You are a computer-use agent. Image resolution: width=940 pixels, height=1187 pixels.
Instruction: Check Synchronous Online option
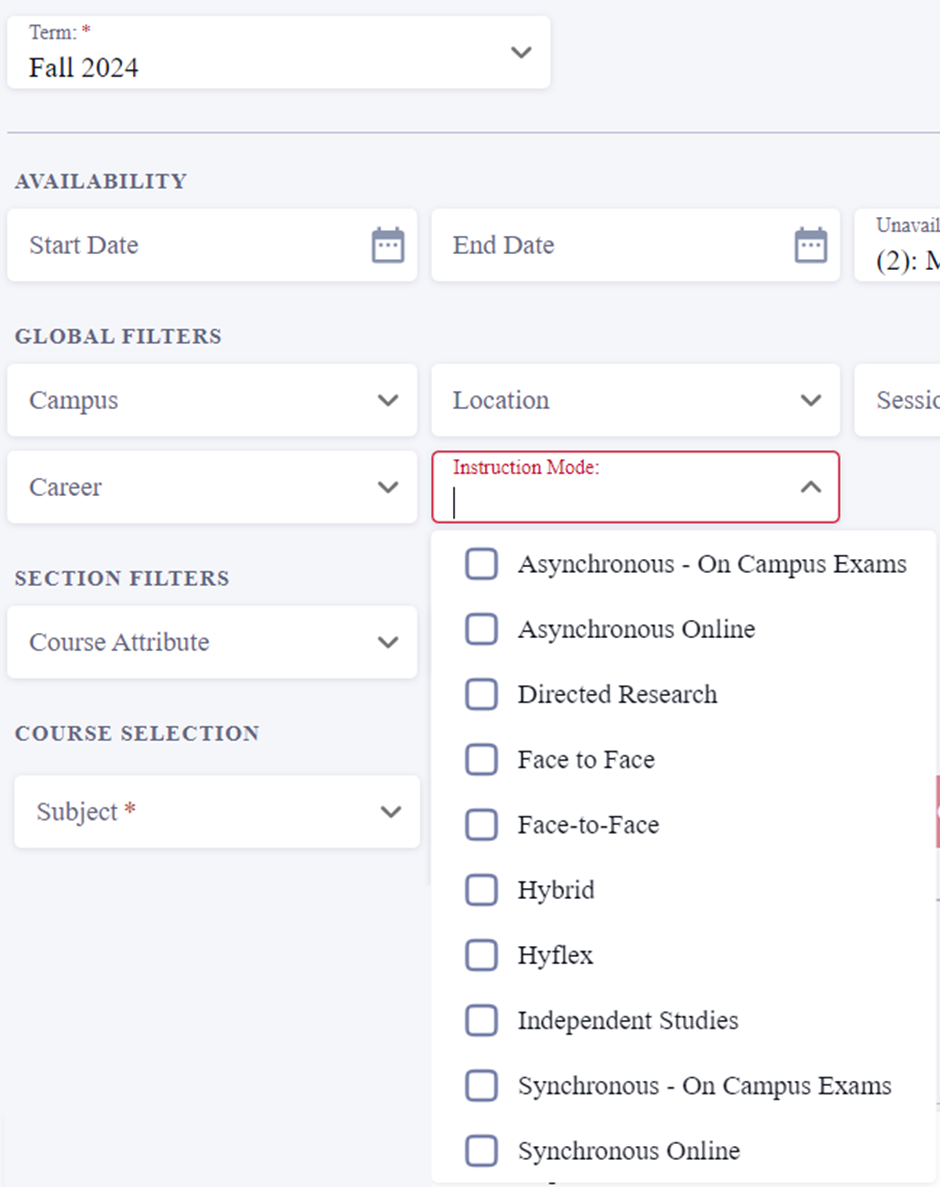481,1151
